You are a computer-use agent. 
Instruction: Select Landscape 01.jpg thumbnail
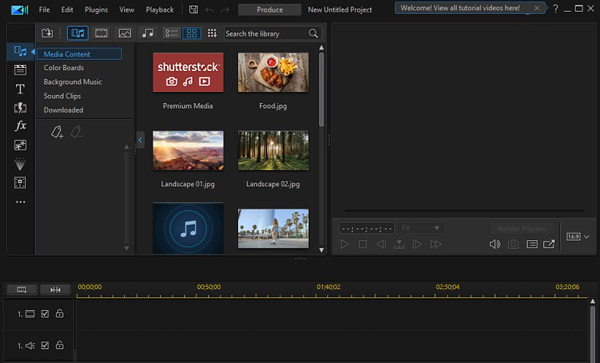pos(188,150)
